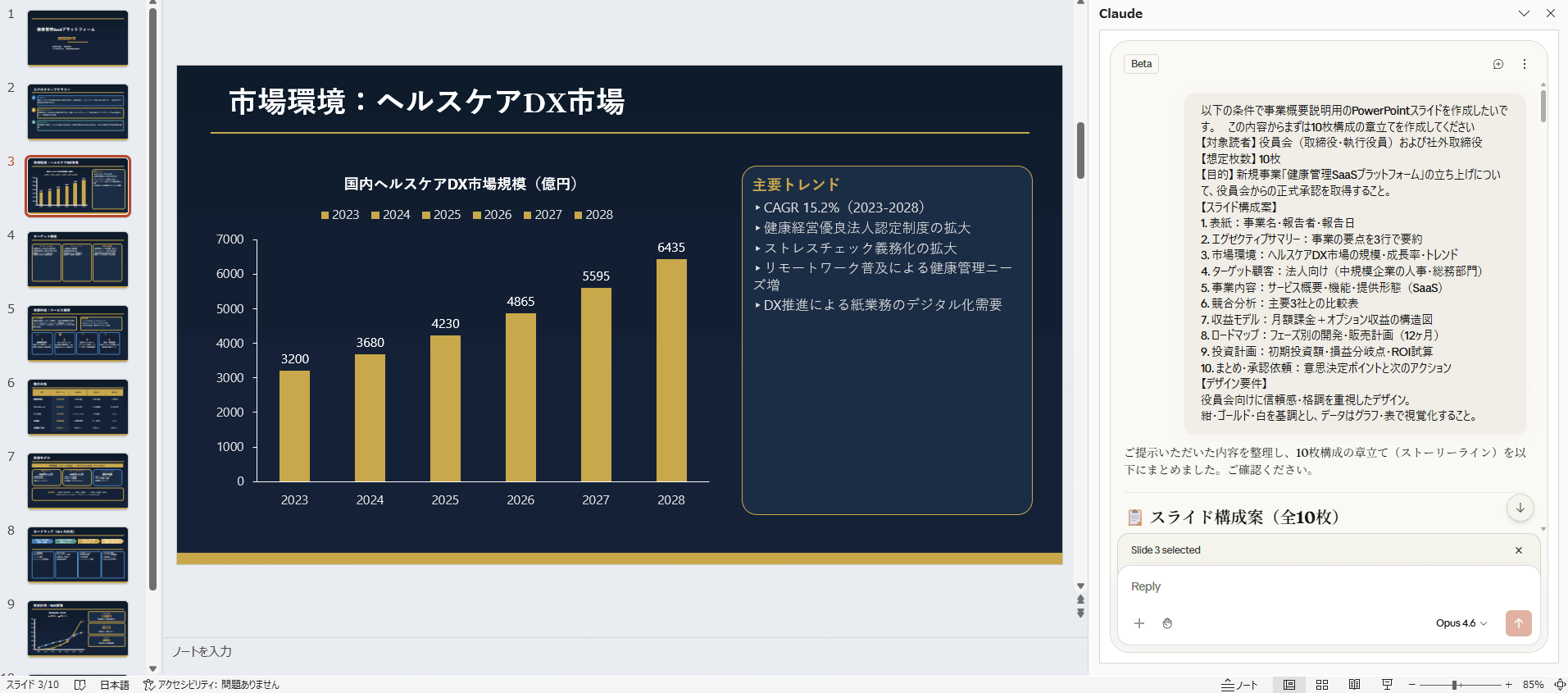Toggle the ノート notes pane button
The width and height of the screenshot is (1568, 693).
tap(1239, 685)
